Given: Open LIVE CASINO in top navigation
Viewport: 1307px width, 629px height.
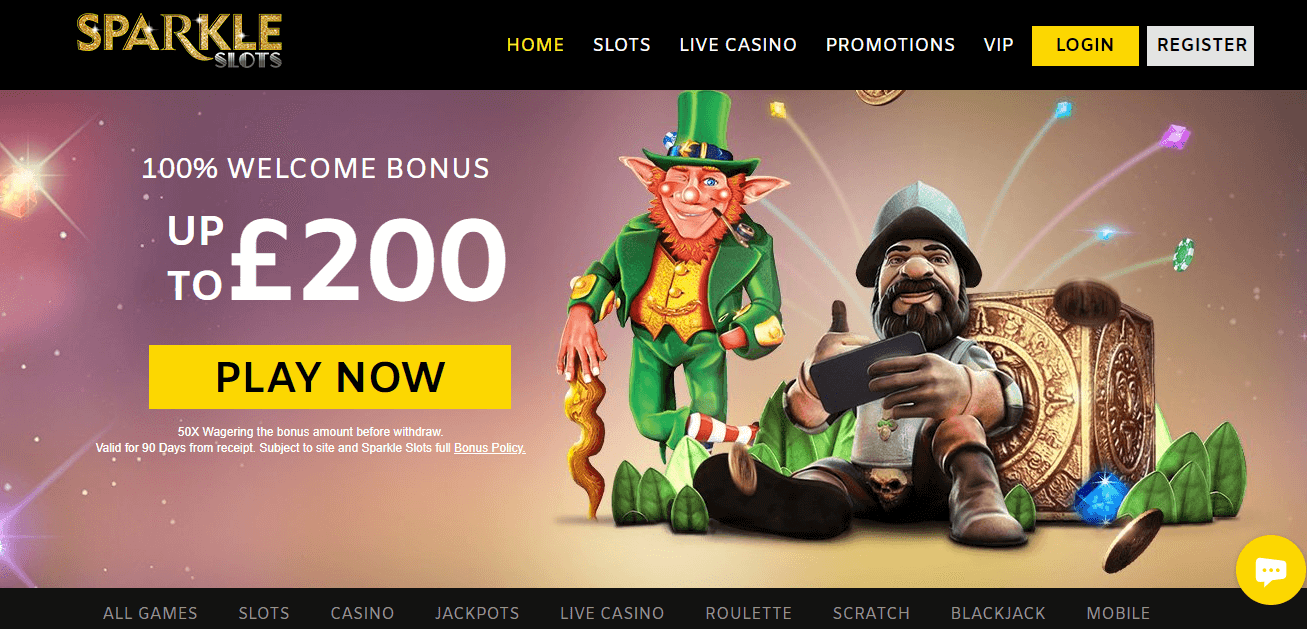Looking at the screenshot, I should point(738,45).
